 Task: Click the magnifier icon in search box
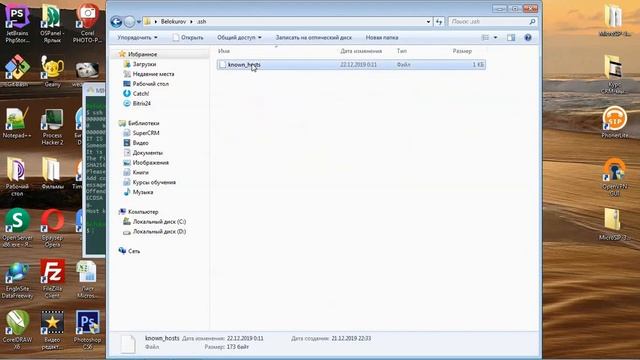tap(532, 22)
